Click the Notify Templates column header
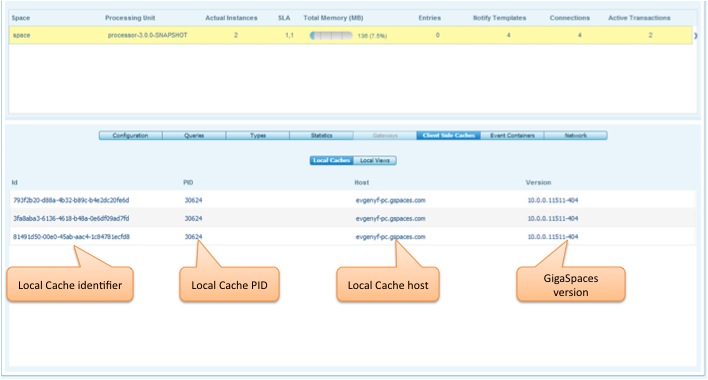Viewport: 708px width, 380px height. (x=499, y=18)
